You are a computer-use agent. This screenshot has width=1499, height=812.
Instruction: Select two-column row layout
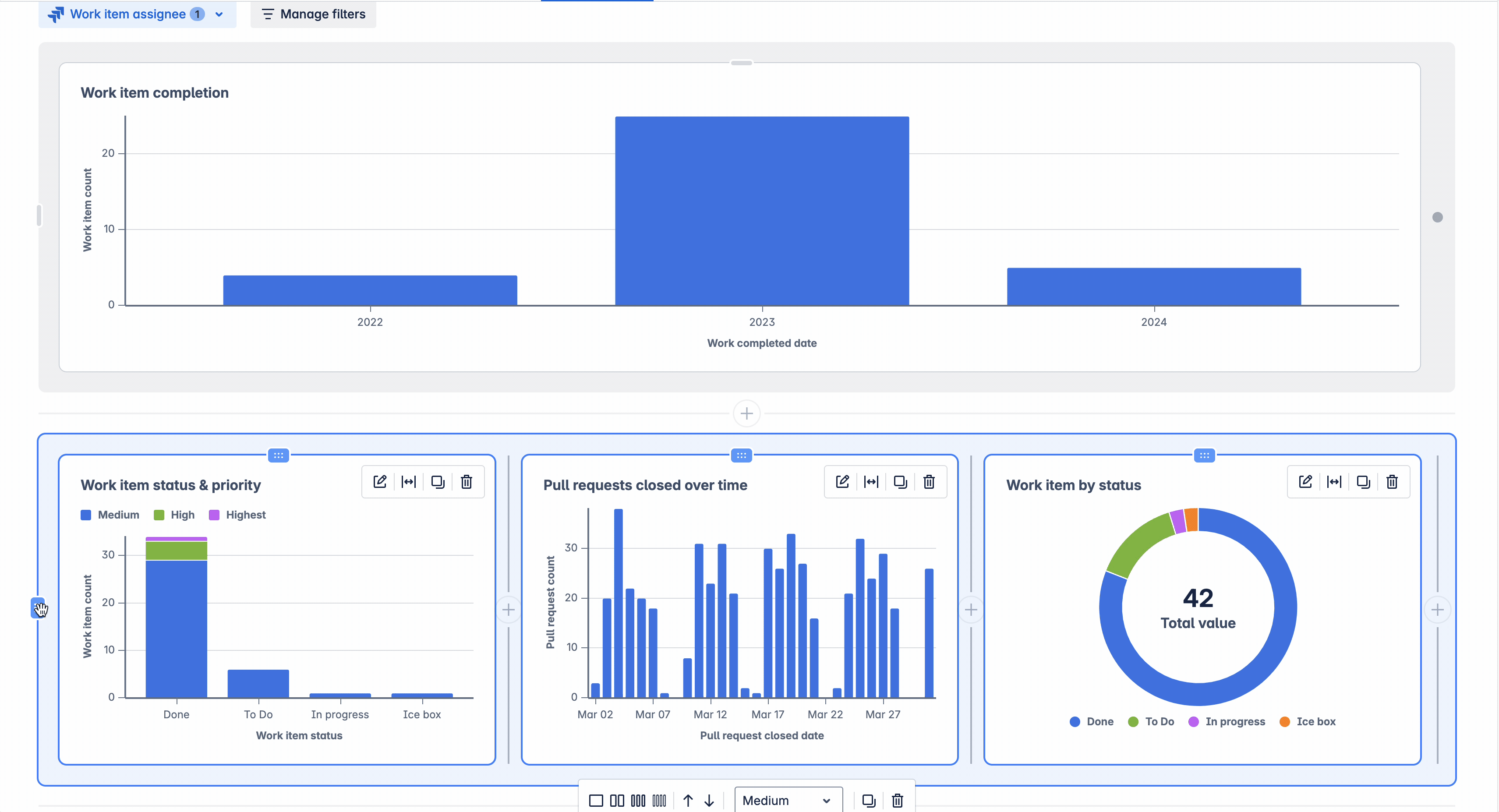pyautogui.click(x=617, y=800)
